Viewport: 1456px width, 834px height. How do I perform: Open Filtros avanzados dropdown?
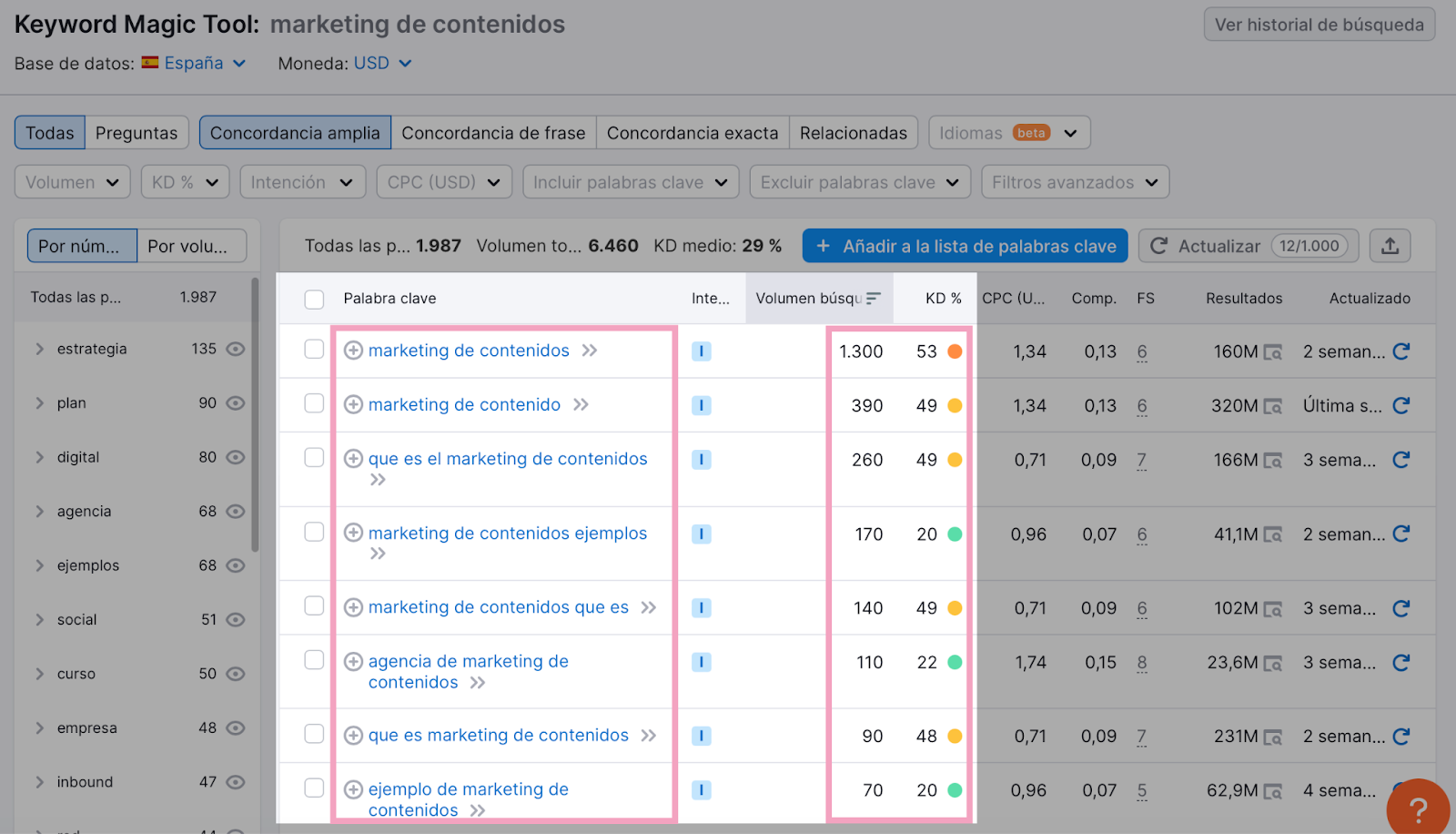point(1076,182)
